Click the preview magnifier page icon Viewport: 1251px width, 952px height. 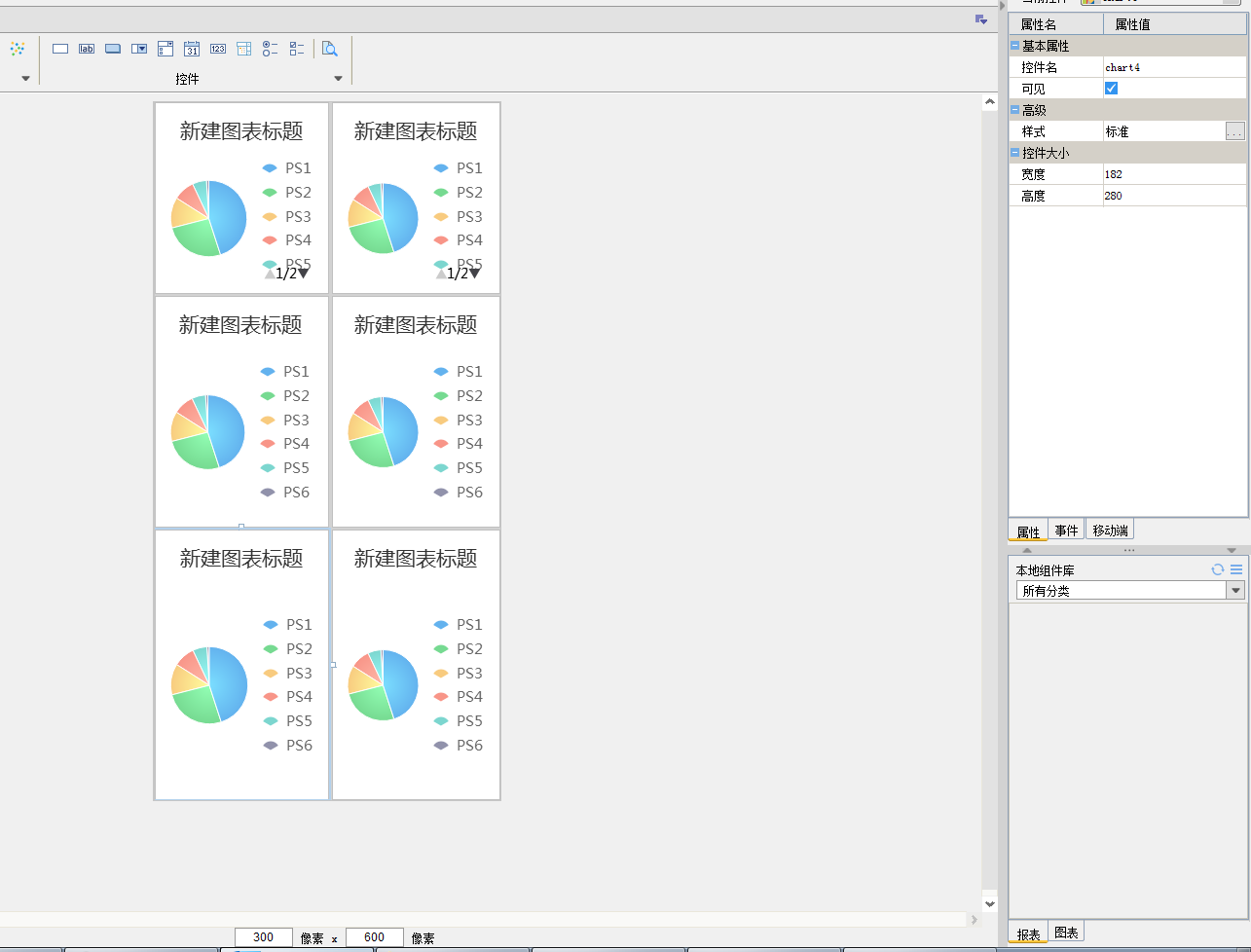[330, 49]
